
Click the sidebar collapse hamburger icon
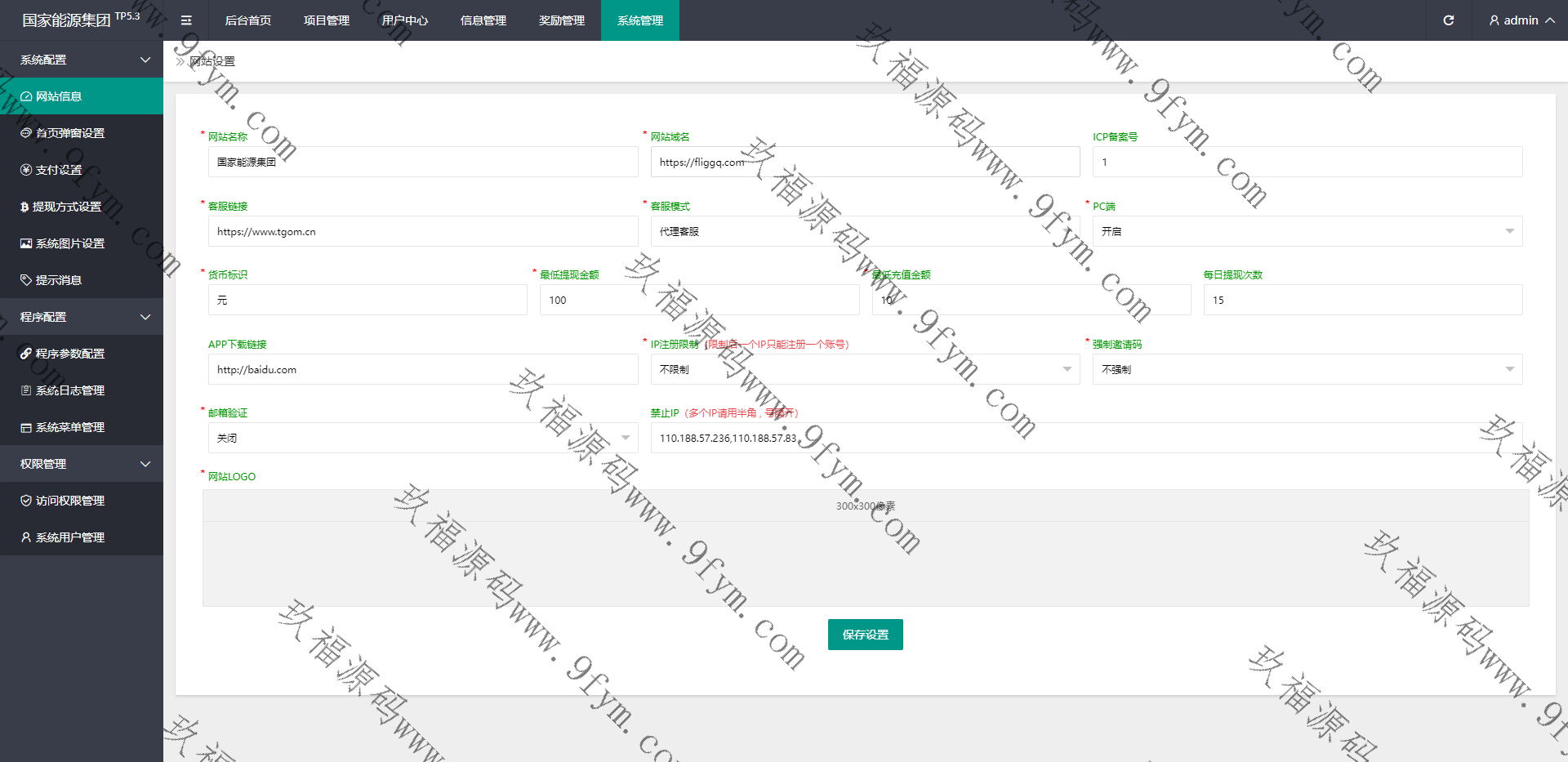186,20
